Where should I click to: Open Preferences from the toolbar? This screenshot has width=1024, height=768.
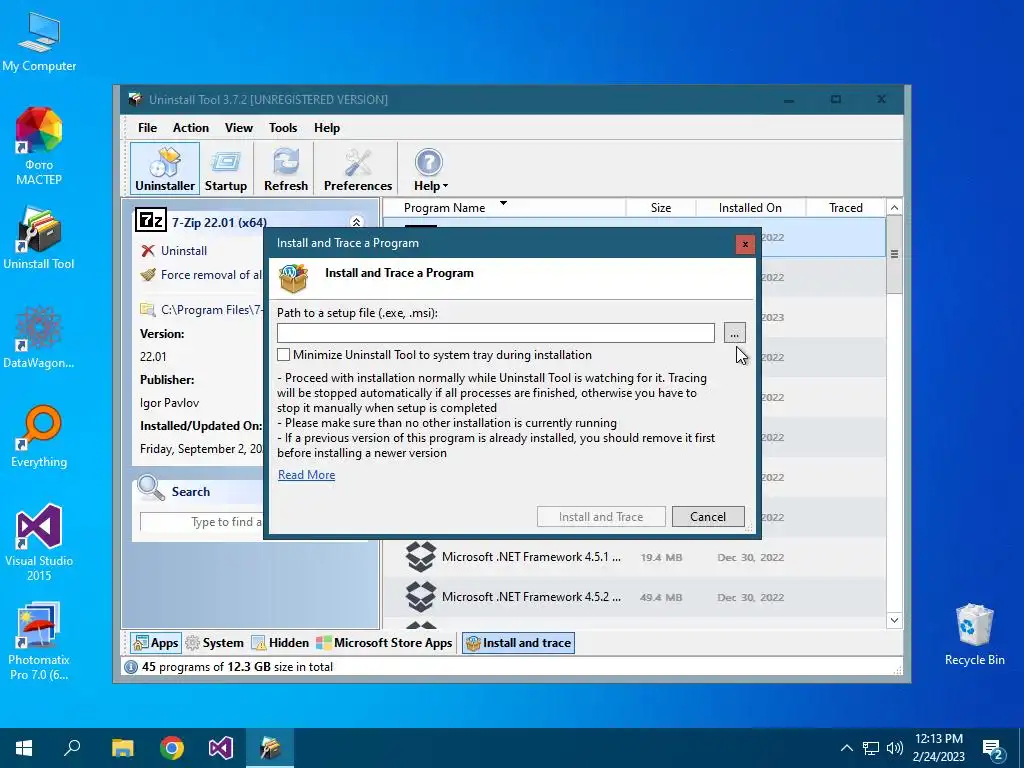click(x=358, y=169)
